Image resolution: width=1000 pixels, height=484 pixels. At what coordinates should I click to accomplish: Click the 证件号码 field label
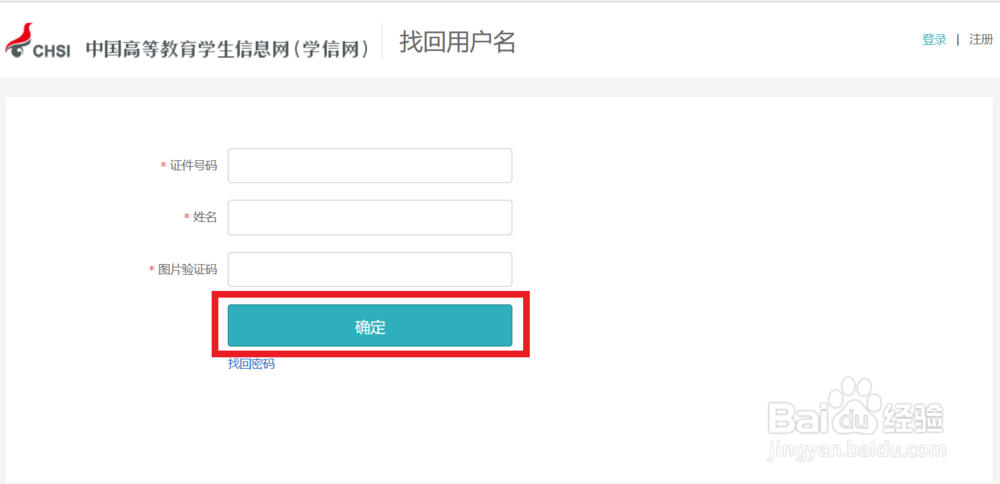pos(193,166)
